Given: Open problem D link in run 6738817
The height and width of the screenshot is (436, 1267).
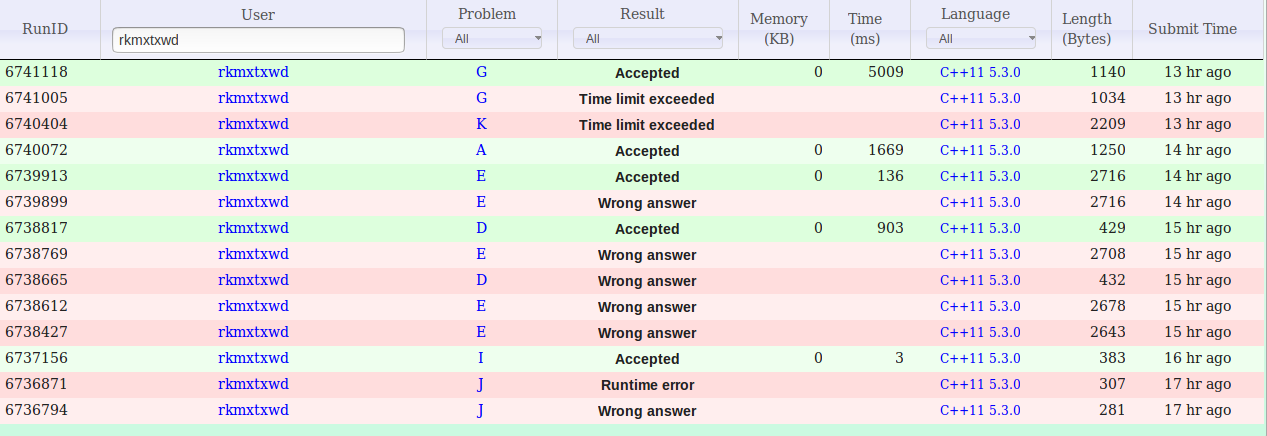Looking at the screenshot, I should (x=481, y=228).
